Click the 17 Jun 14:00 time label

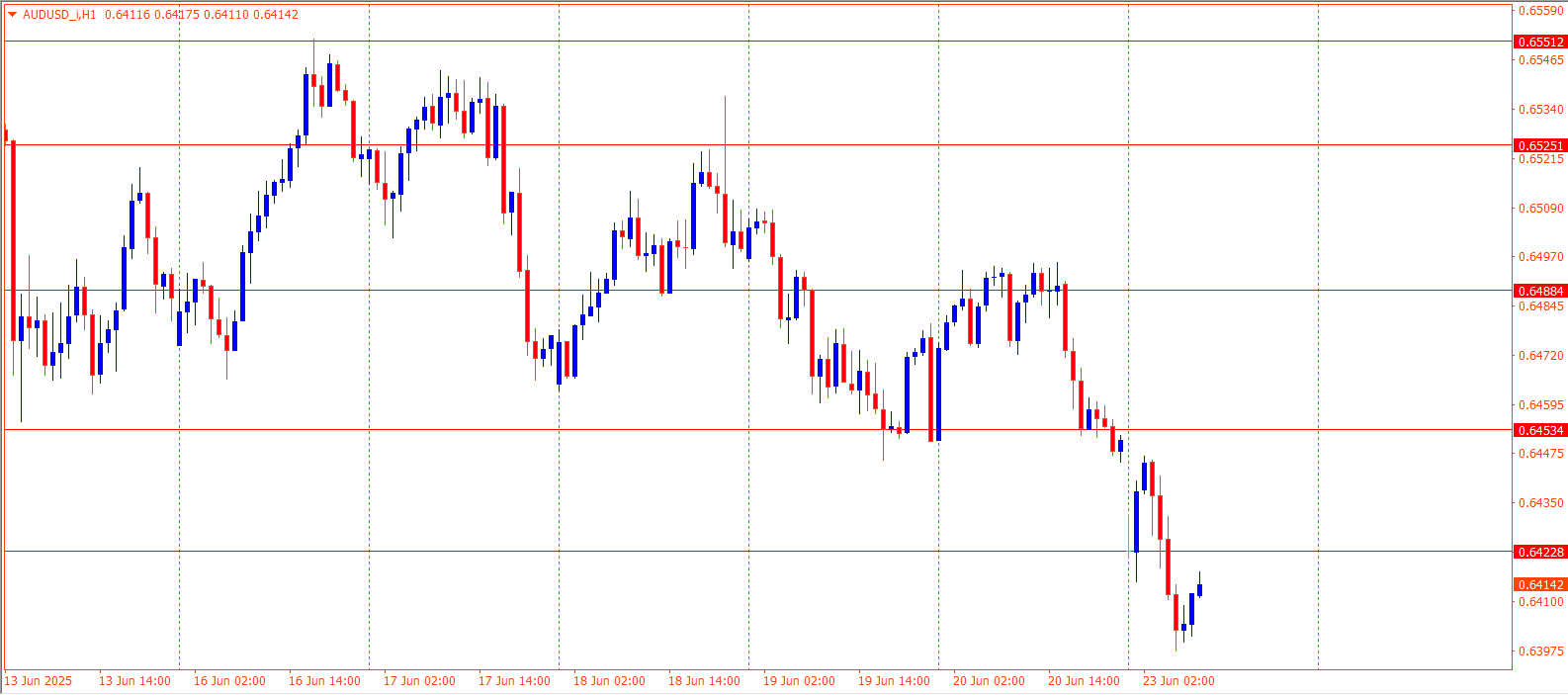[x=514, y=681]
